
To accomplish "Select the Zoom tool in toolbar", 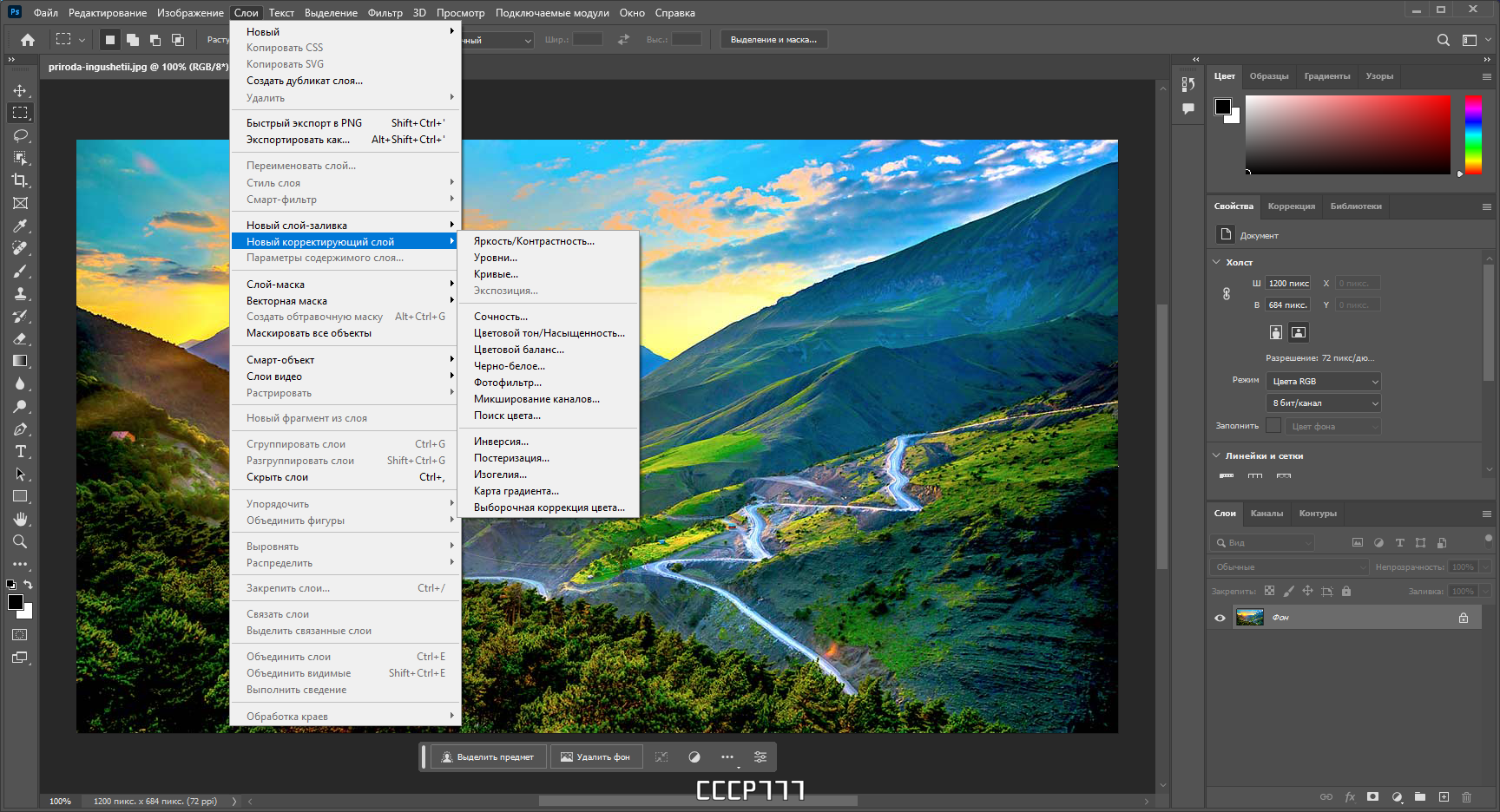I will [20, 541].
